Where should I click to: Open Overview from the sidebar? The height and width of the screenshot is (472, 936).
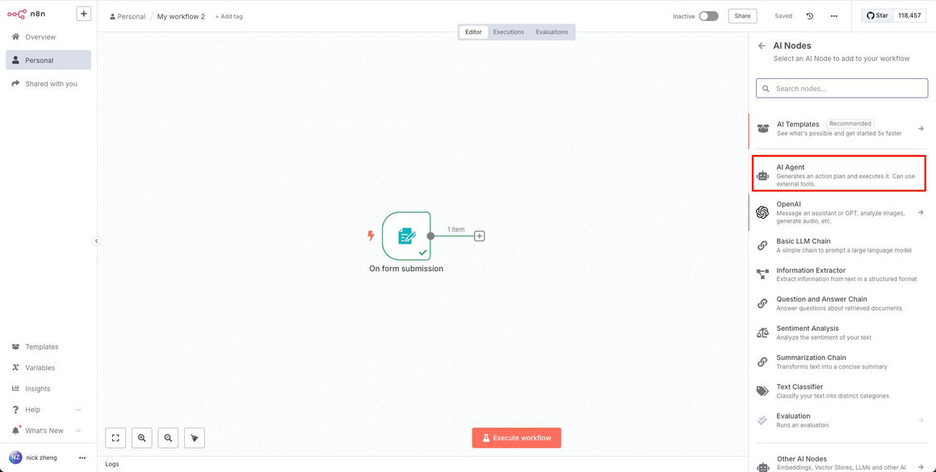pyautogui.click(x=40, y=37)
